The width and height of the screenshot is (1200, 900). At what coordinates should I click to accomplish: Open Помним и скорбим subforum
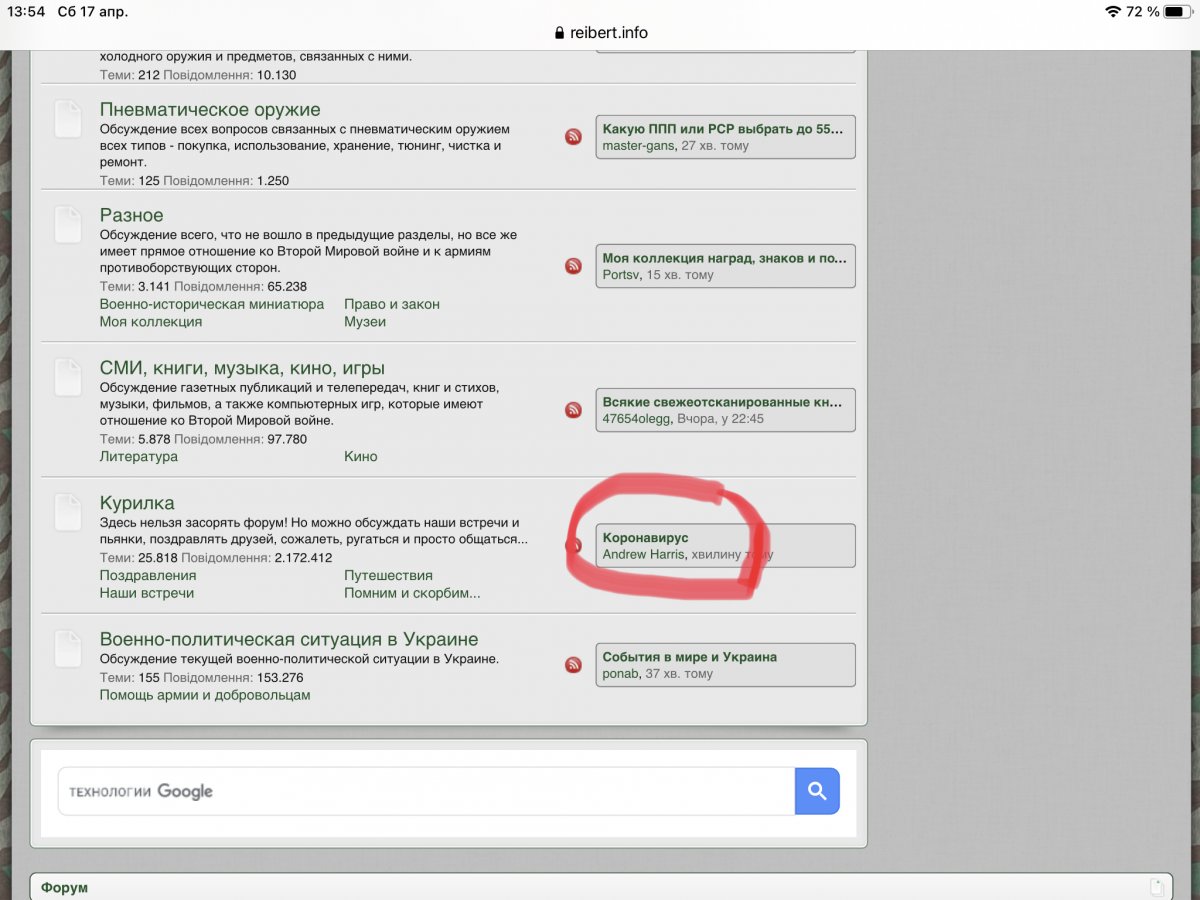click(x=412, y=593)
